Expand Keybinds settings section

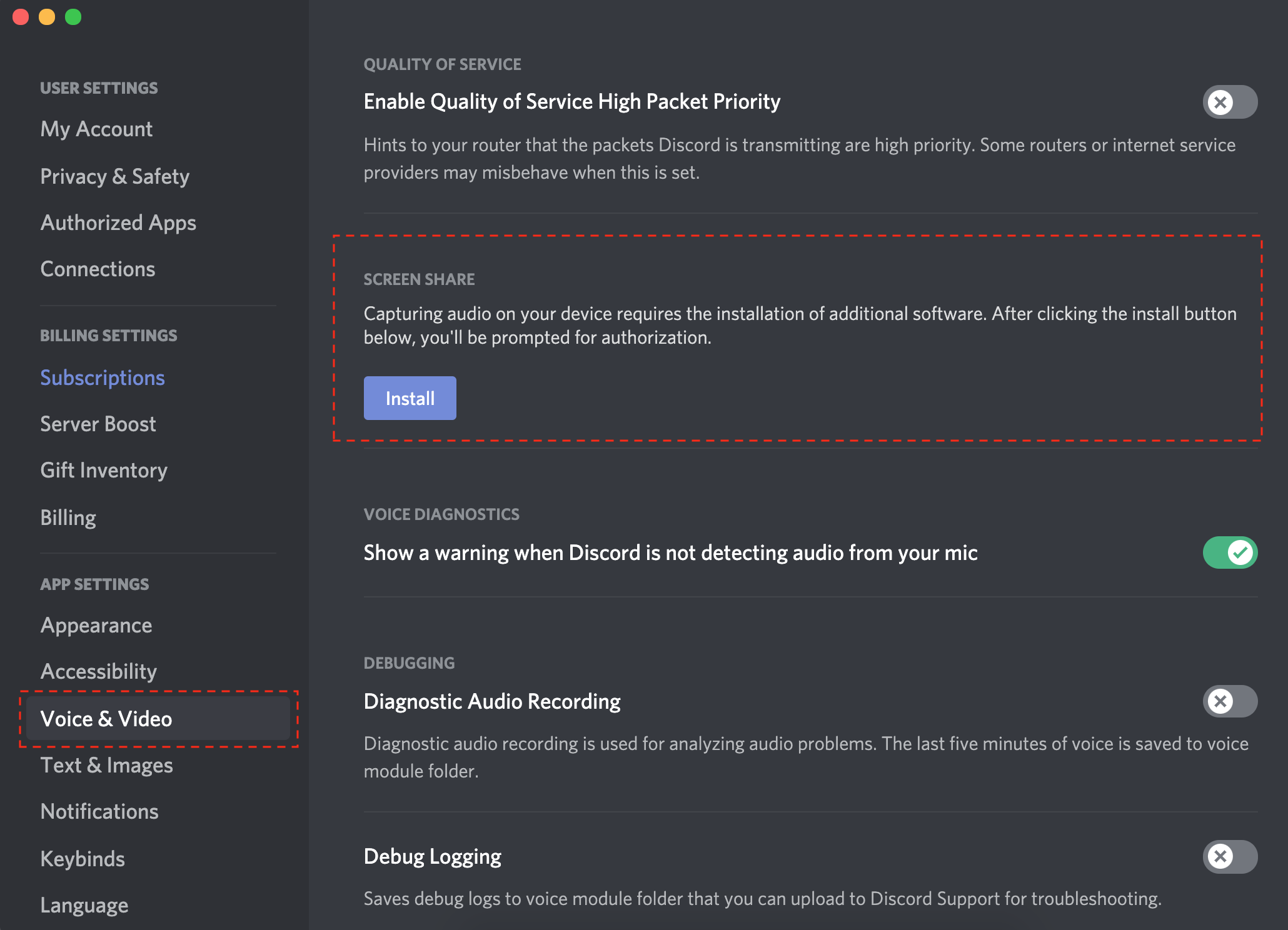coord(81,855)
